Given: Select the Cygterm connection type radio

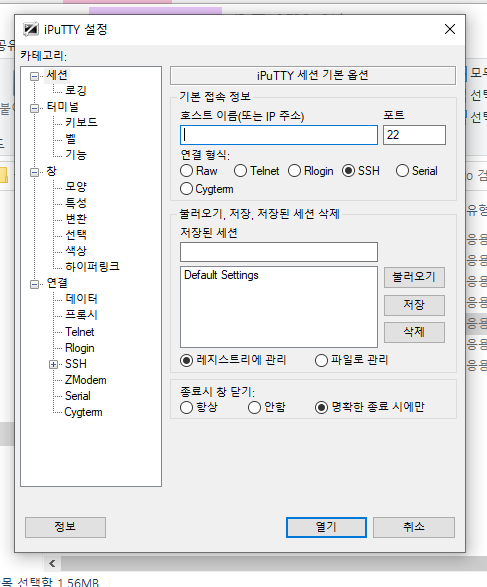Looking at the screenshot, I should coord(186,189).
